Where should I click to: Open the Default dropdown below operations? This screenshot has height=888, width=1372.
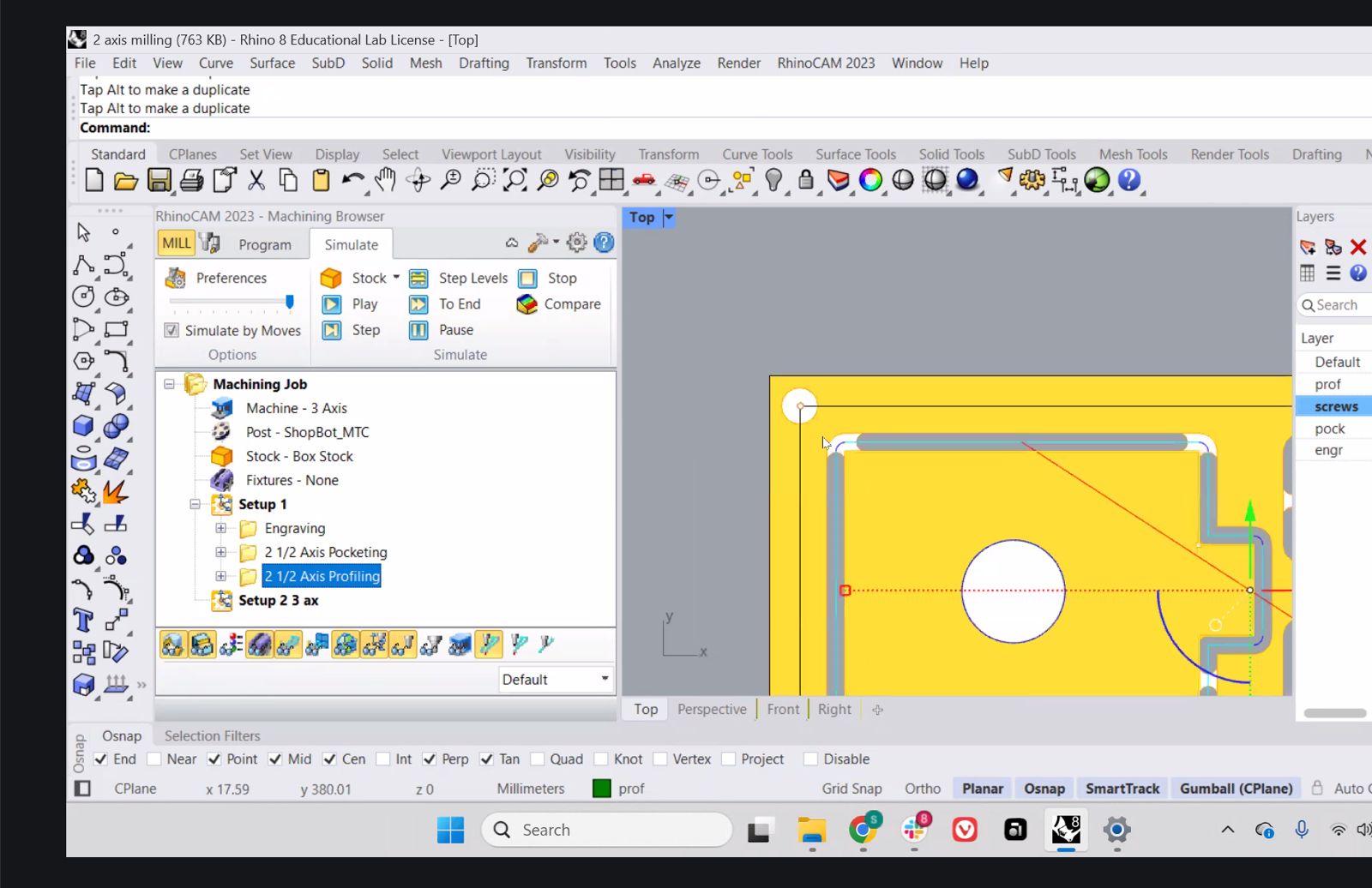point(556,680)
